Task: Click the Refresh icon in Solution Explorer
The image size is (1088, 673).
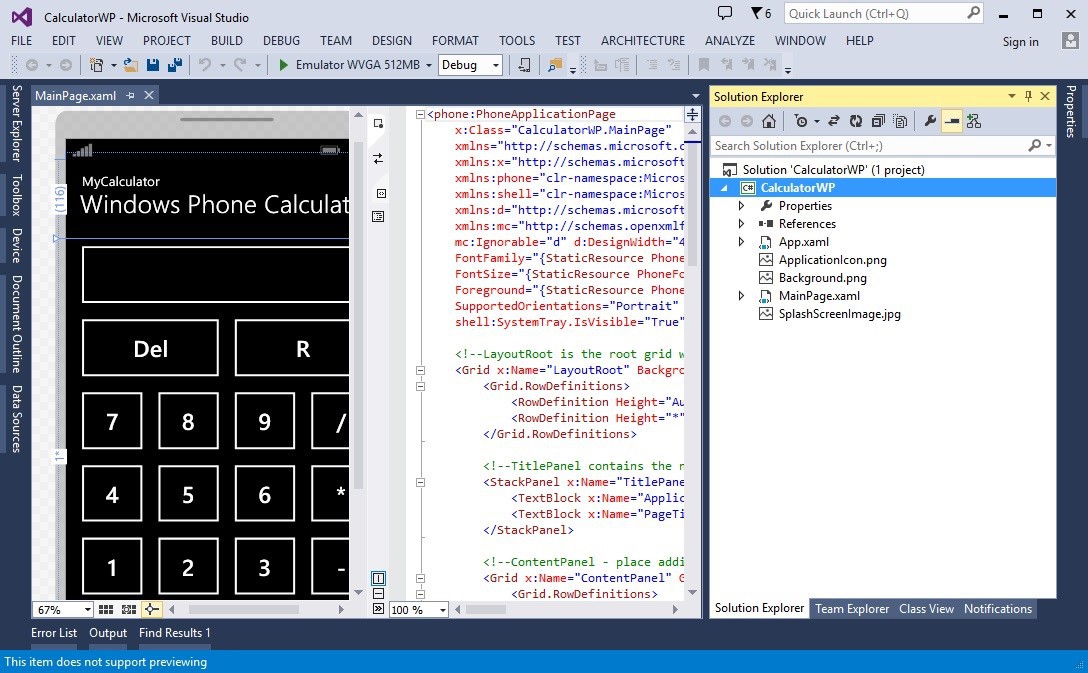Action: pos(856,121)
